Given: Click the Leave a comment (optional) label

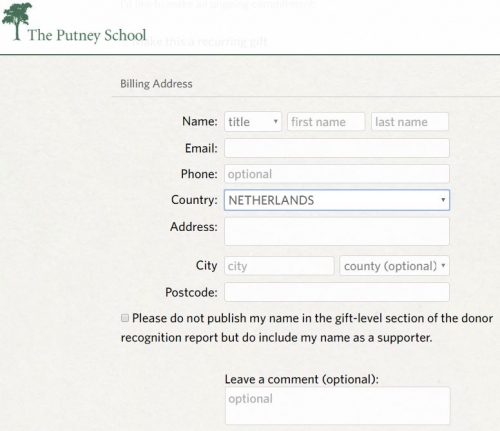Looking at the screenshot, I should click(302, 379).
